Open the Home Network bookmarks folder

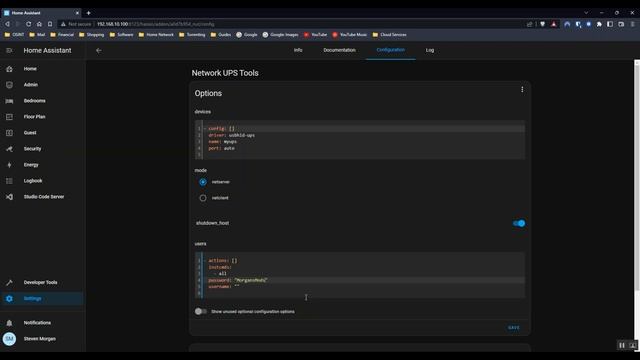point(156,35)
